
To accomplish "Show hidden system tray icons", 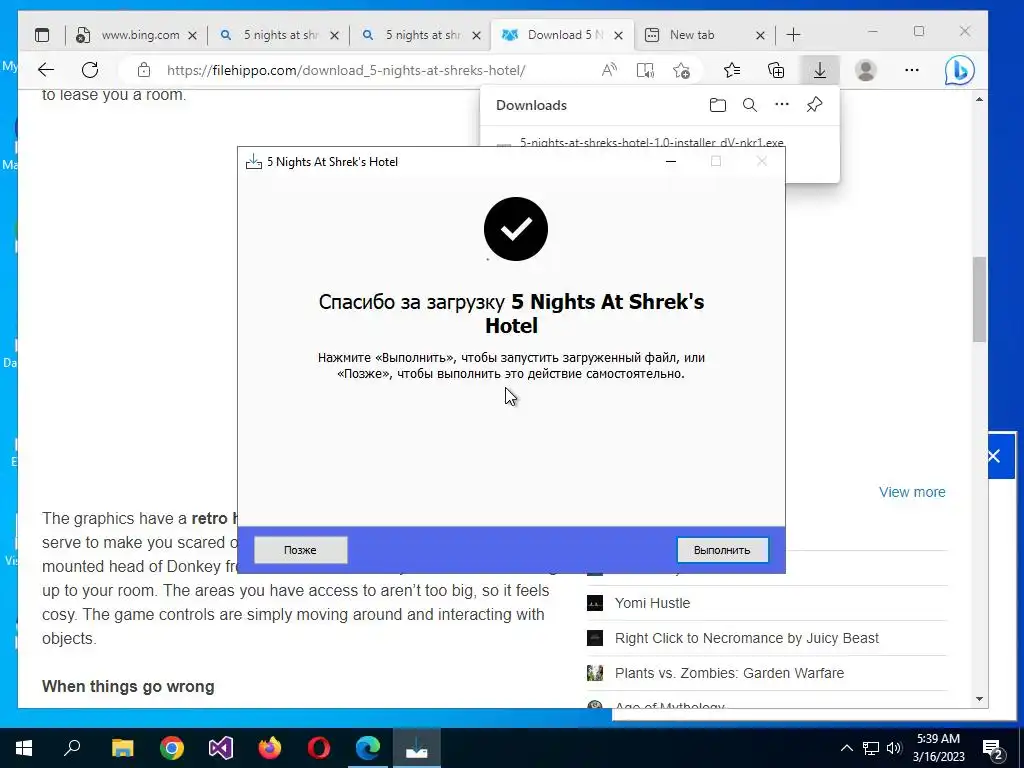I will pos(846,748).
